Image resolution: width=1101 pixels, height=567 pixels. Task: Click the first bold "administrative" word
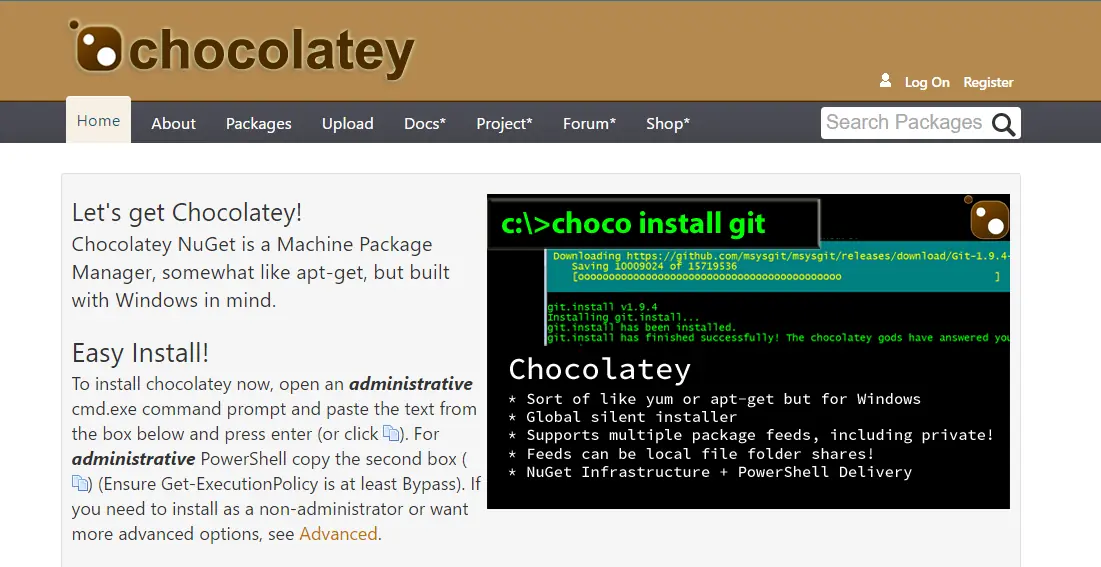pyautogui.click(x=411, y=384)
